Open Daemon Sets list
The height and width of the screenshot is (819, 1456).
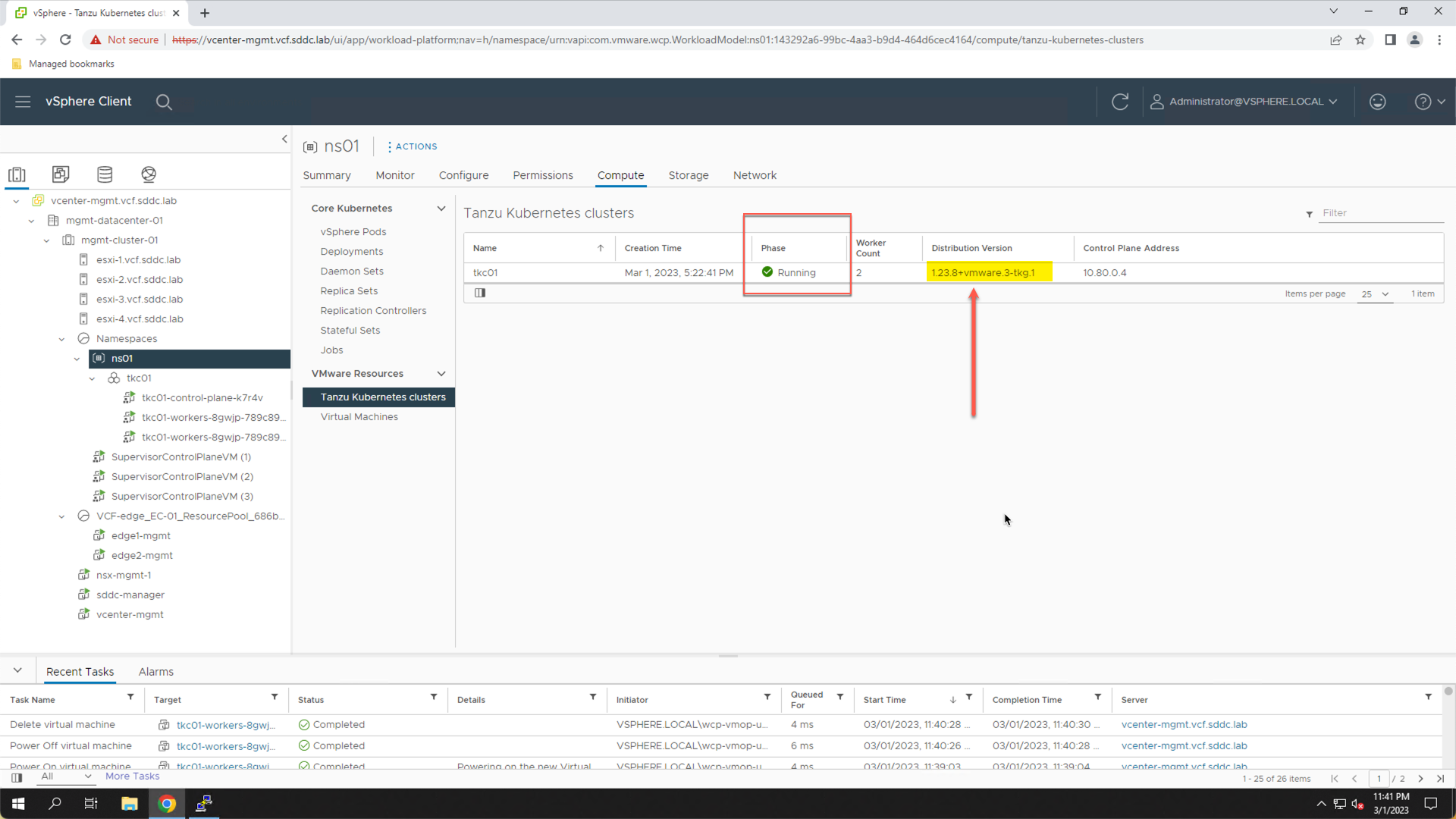click(x=352, y=271)
